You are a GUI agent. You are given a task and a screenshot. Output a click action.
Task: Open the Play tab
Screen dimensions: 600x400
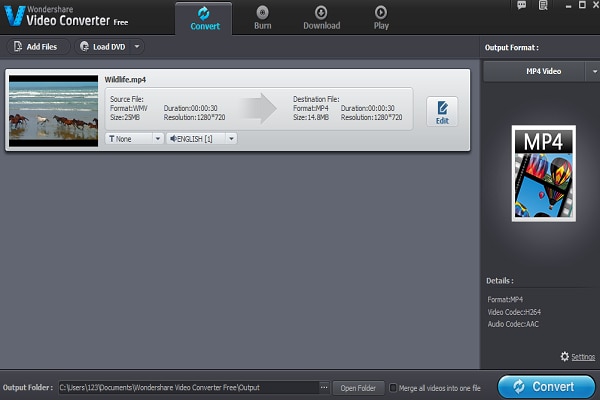(381, 18)
